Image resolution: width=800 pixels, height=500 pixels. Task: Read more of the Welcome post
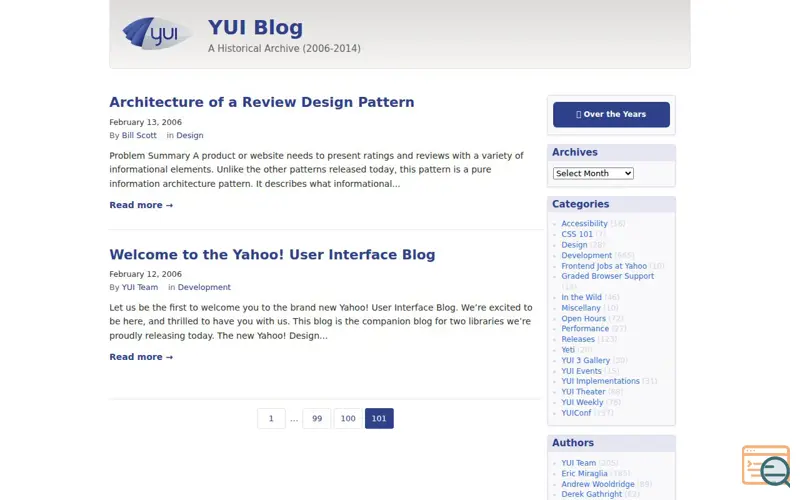(x=141, y=357)
